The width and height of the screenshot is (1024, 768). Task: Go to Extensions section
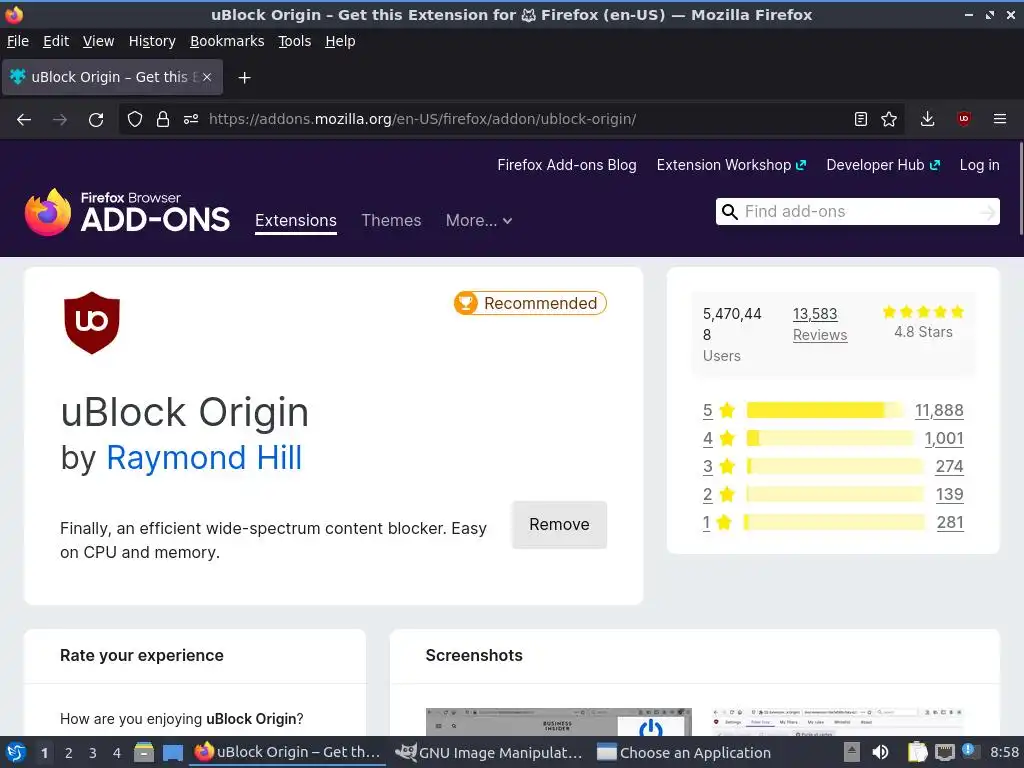296,221
